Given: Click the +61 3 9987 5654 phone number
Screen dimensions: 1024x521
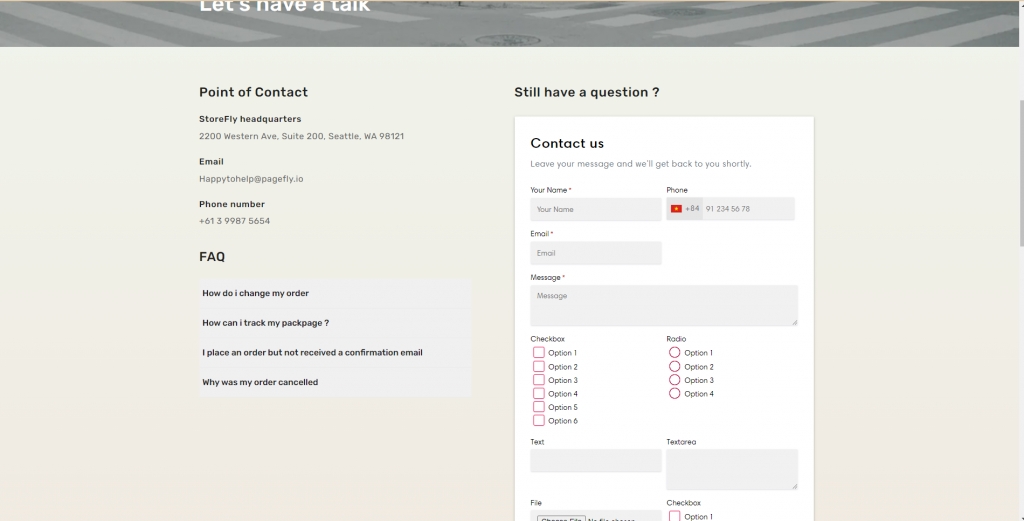Looking at the screenshot, I should click(x=235, y=221).
